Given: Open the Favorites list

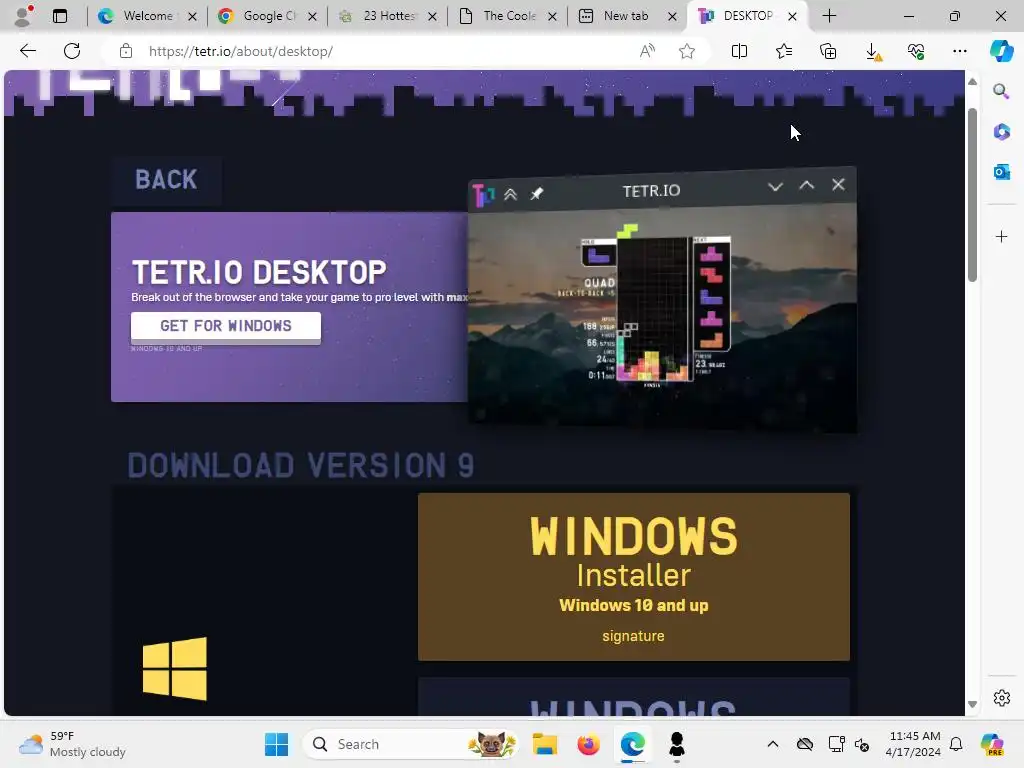Looking at the screenshot, I should point(784,51).
